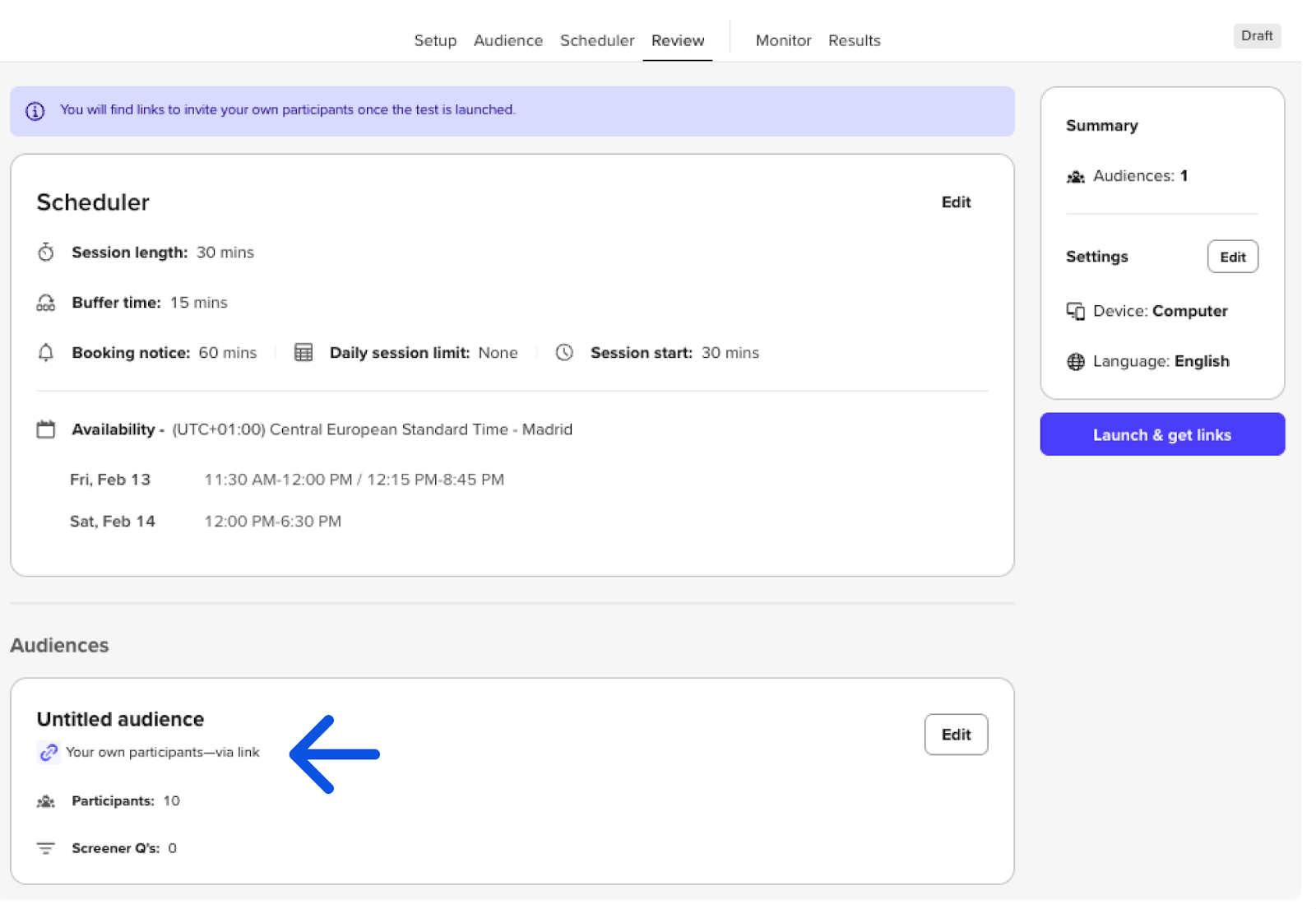Click the clock icon beside Session start
This screenshot has width=1316, height=909.
pyautogui.click(x=564, y=353)
